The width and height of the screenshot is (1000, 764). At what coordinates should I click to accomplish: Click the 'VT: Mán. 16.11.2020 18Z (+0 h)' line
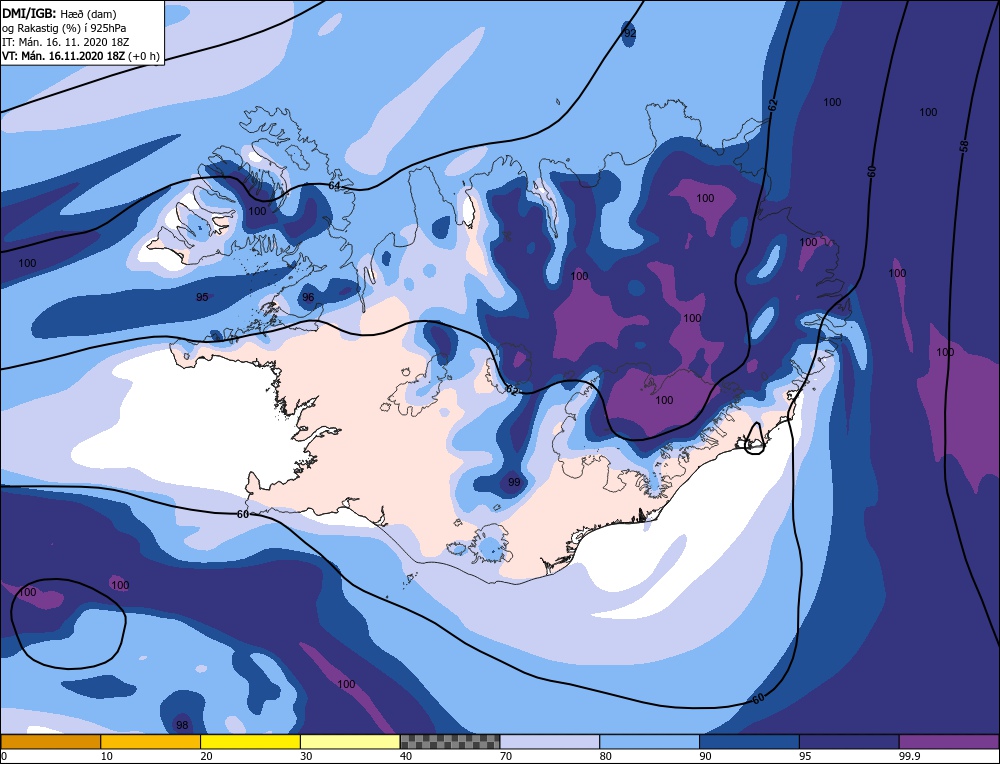(80, 56)
